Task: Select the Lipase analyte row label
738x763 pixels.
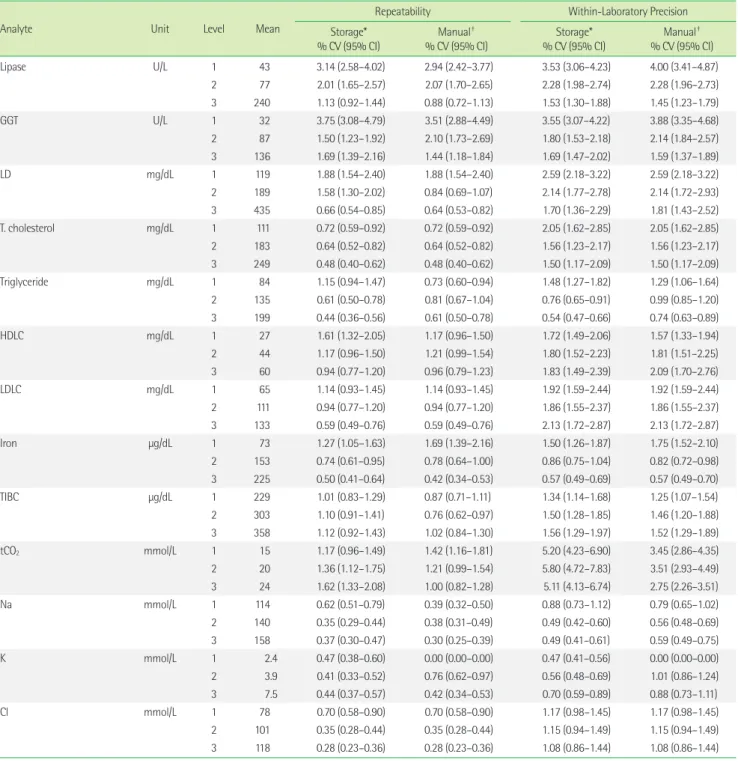Action: point(13,67)
